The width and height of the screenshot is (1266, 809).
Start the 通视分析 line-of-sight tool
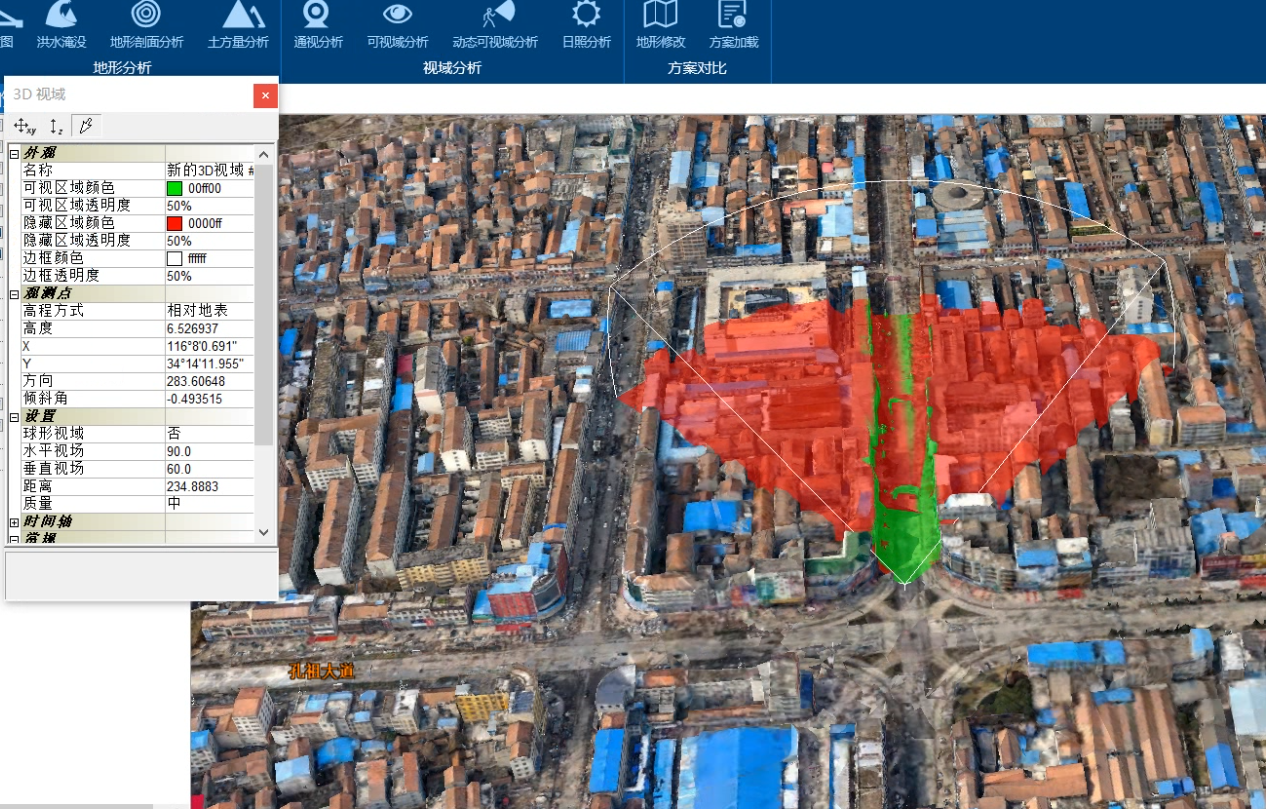click(x=318, y=17)
